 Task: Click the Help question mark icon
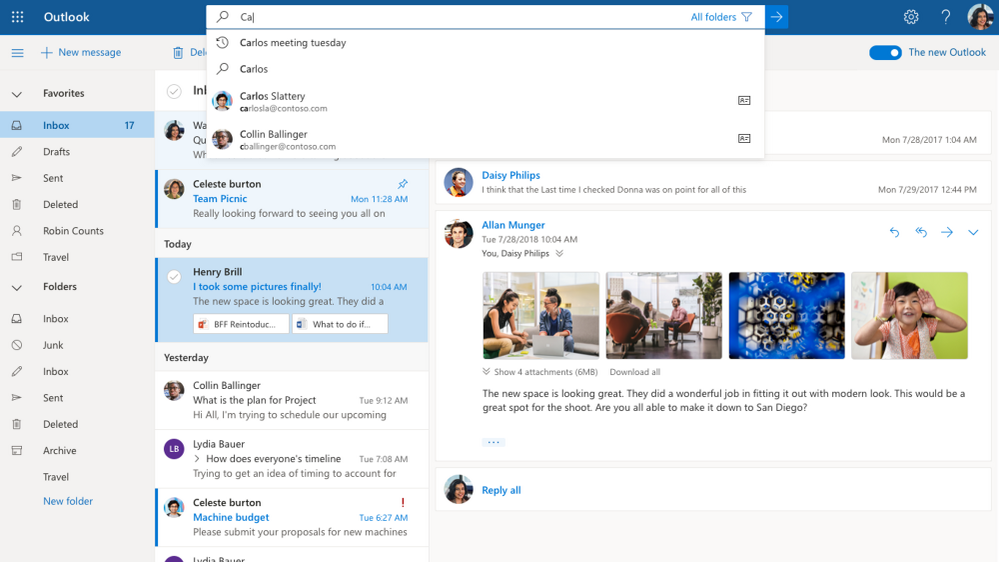coord(945,17)
